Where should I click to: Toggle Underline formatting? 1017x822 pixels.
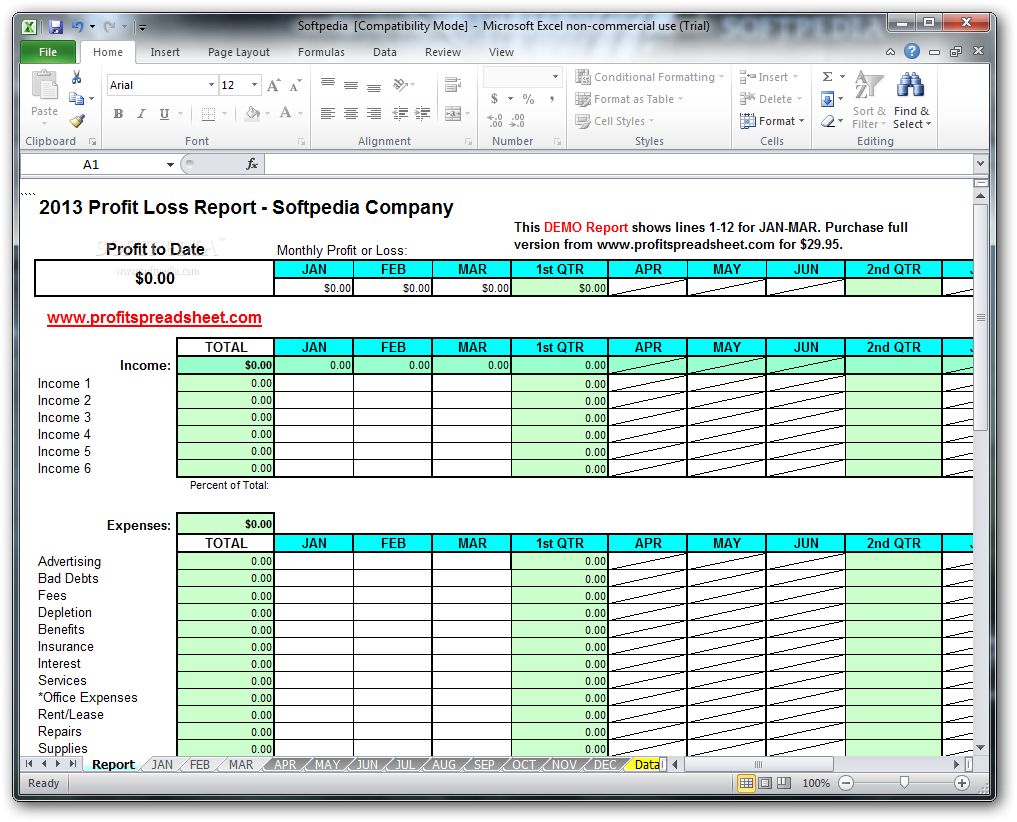tap(164, 114)
